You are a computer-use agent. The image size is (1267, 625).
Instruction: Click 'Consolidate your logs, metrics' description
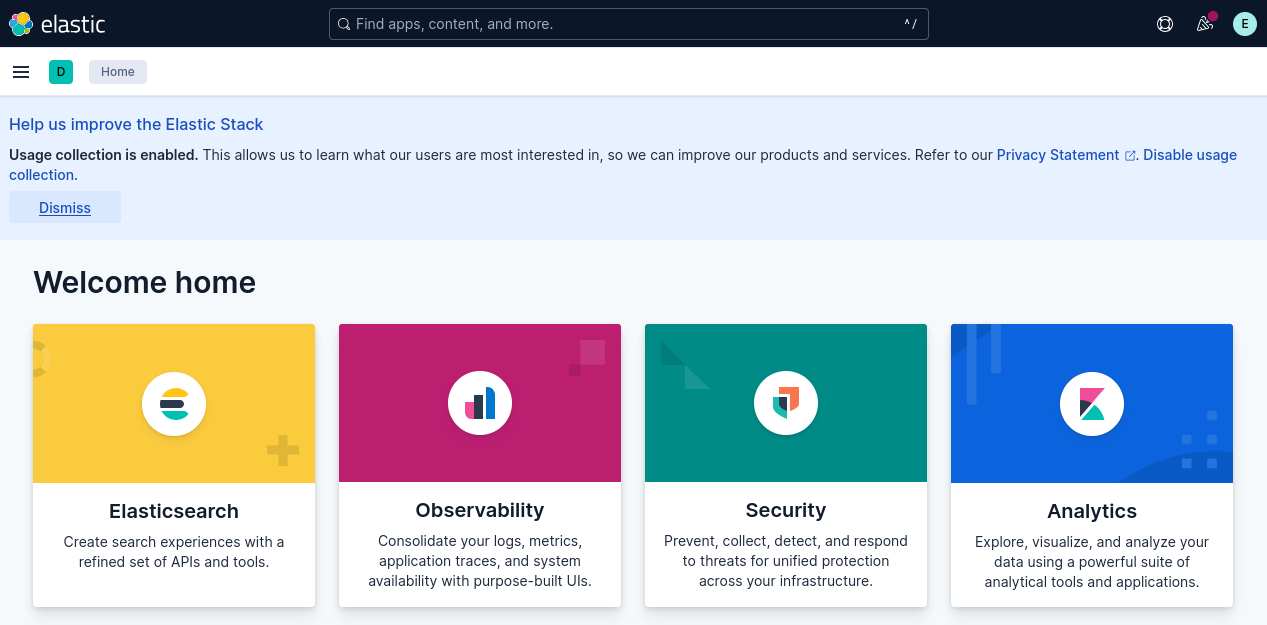(x=480, y=562)
